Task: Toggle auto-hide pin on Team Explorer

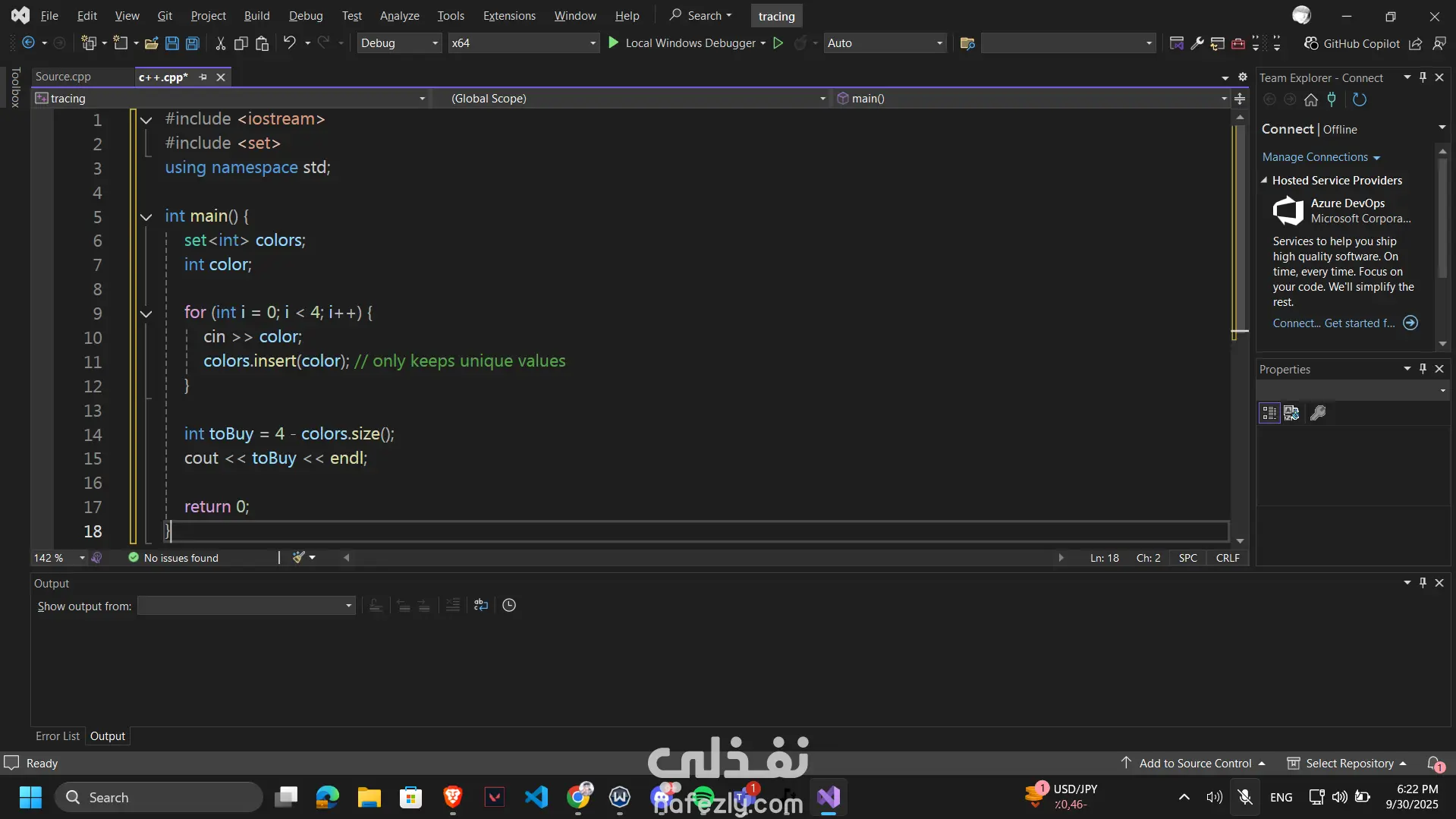Action: 1423,77
